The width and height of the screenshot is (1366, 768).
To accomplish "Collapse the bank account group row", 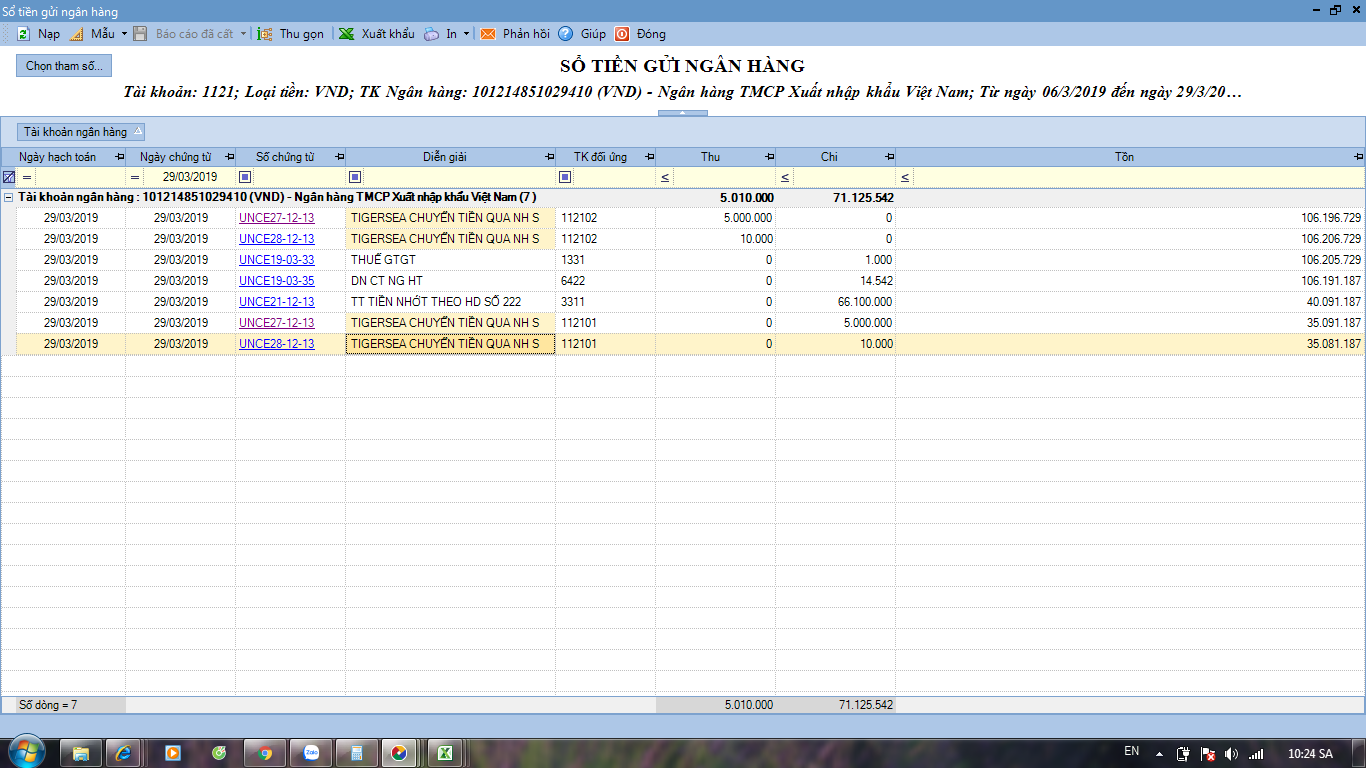I will pyautogui.click(x=9, y=198).
